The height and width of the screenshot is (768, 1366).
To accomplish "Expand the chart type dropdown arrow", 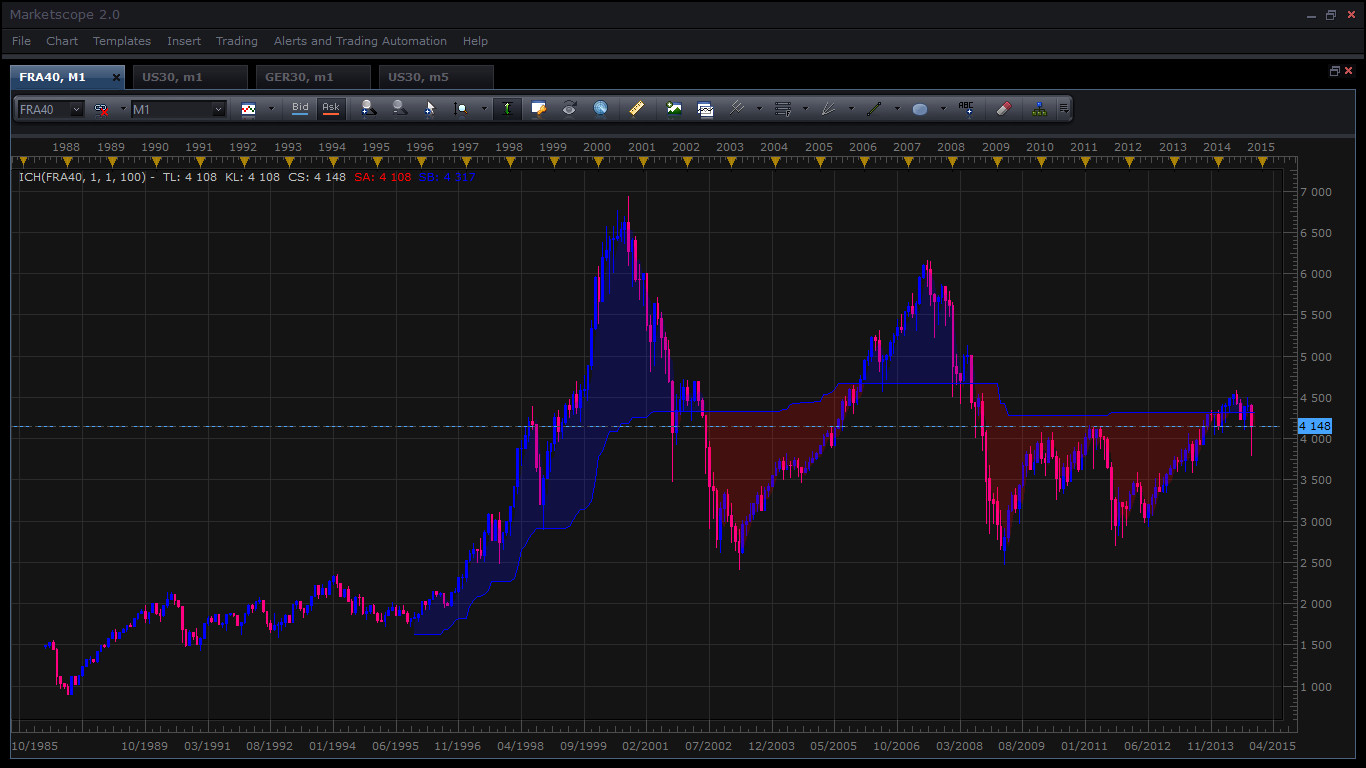I will [271, 109].
